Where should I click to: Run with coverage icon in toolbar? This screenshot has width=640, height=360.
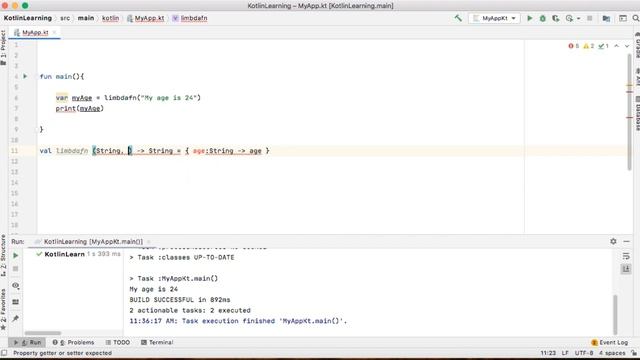pos(556,18)
